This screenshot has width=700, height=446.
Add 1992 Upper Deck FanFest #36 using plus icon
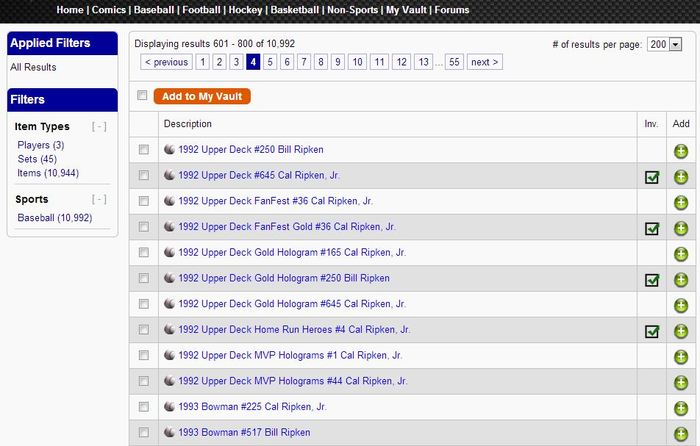point(681,203)
